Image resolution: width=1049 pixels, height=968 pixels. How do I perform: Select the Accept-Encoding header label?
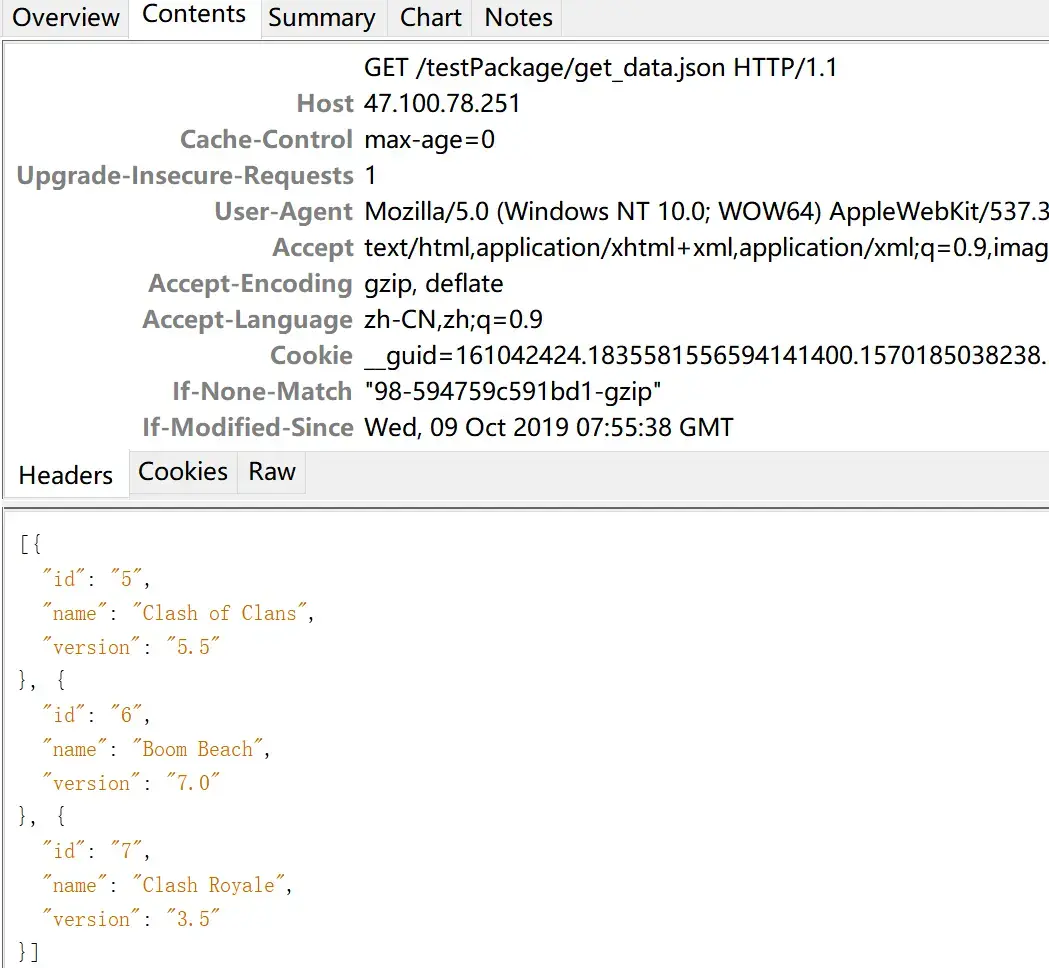(x=250, y=284)
